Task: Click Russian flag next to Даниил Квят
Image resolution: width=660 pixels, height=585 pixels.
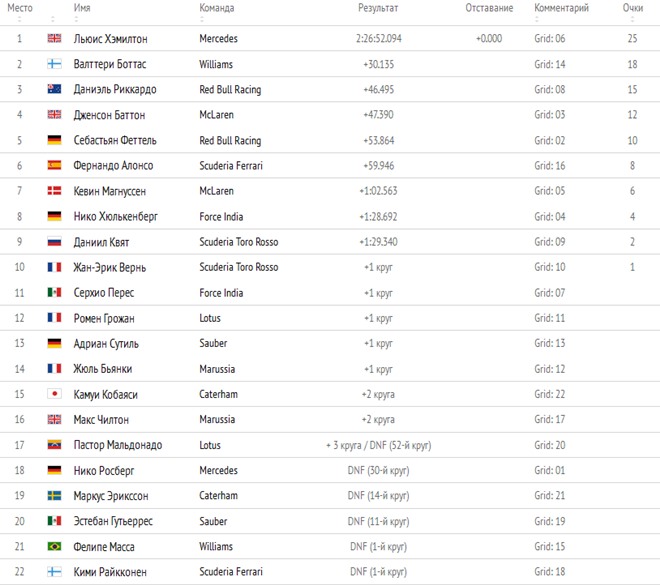Action: [54, 242]
